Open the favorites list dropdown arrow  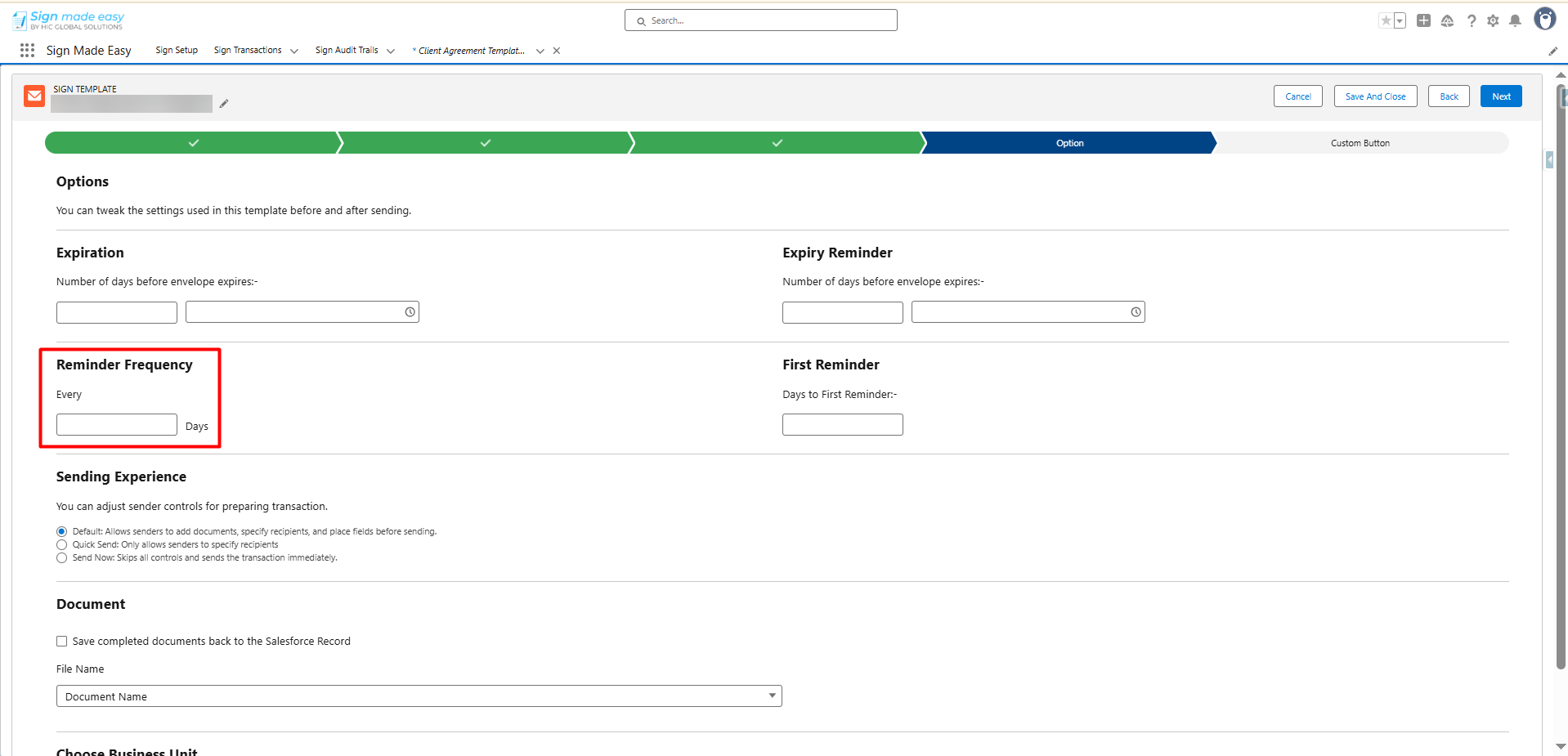[x=1400, y=20]
